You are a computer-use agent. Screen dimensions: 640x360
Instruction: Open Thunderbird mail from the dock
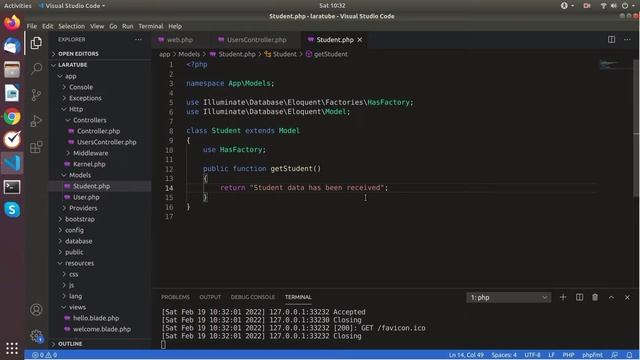pos(12,46)
